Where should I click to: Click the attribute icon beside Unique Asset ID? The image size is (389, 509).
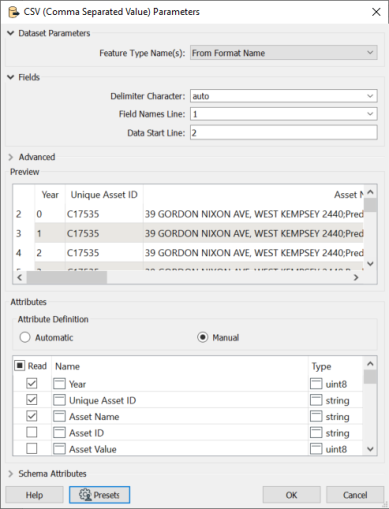tap(59, 400)
